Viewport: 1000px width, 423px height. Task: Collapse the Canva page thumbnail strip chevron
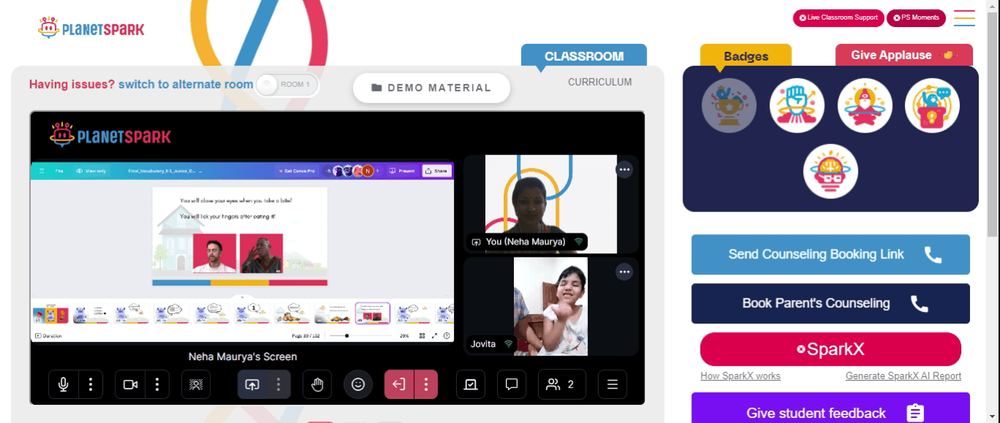242,297
